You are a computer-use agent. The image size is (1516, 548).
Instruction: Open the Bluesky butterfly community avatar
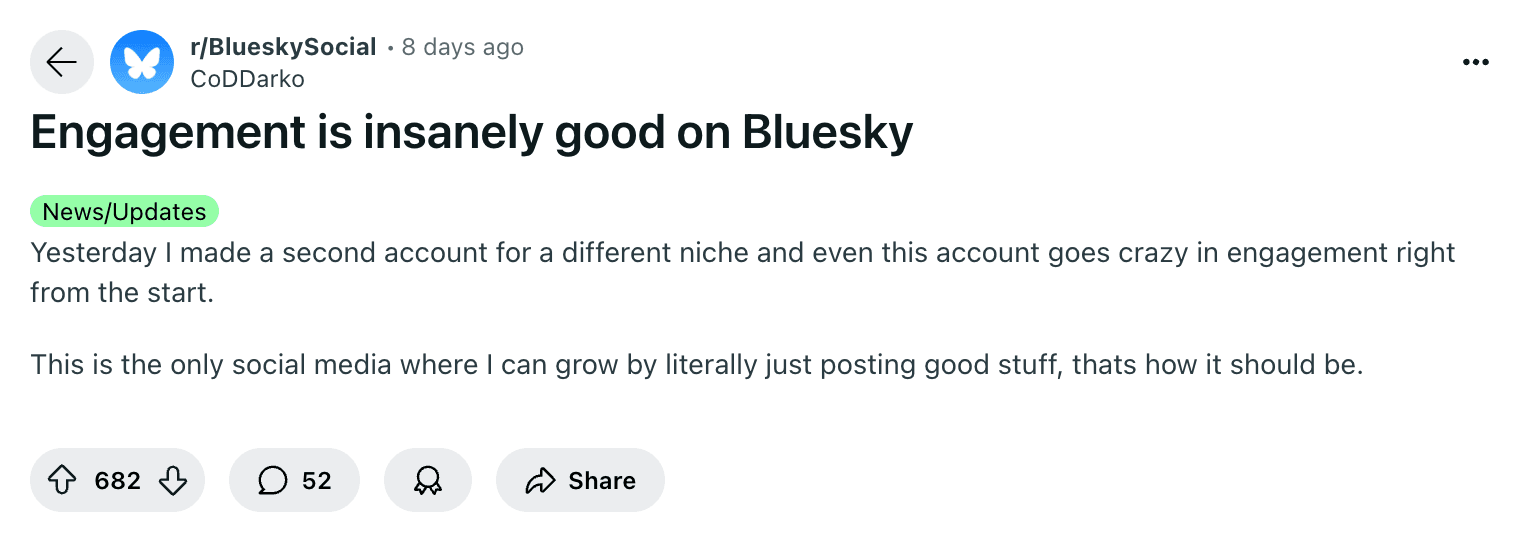(x=141, y=62)
